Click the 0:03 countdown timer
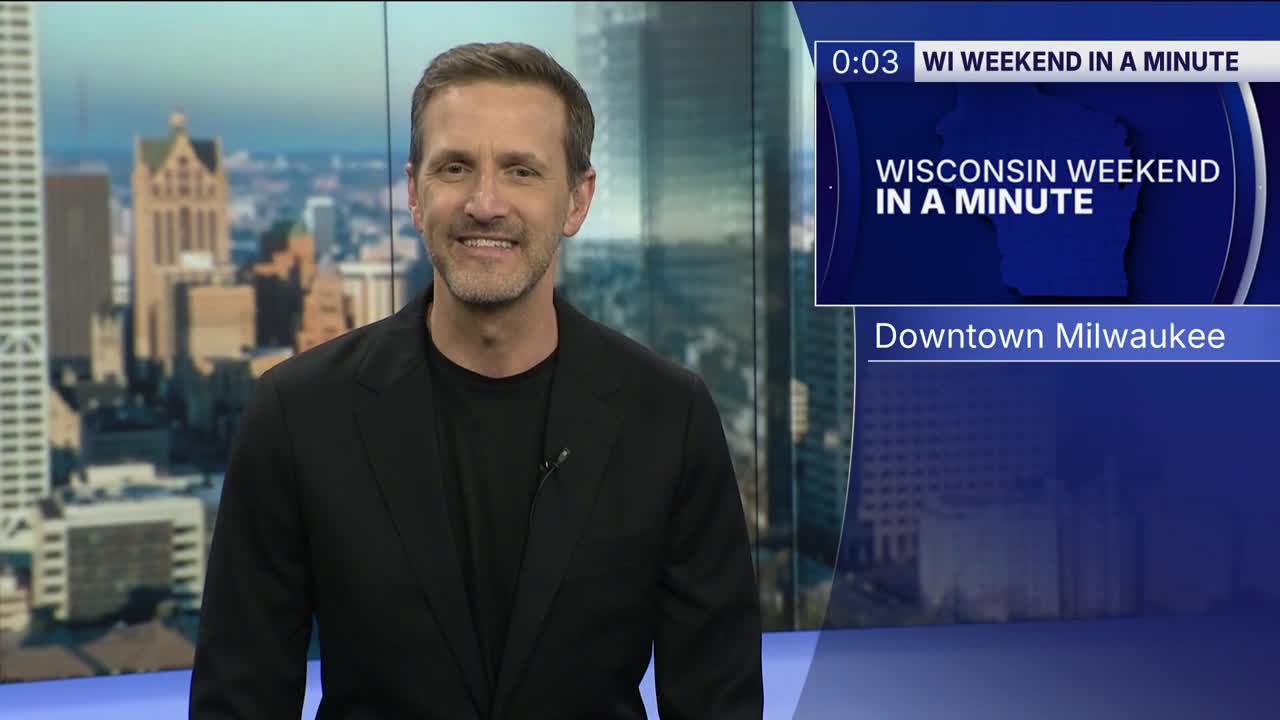 (865, 62)
